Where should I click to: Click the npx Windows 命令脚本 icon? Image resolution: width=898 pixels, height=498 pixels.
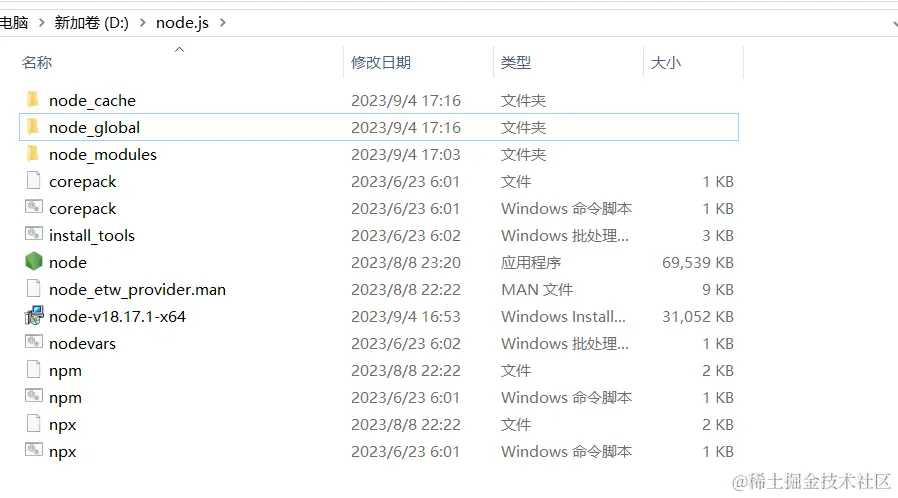[x=33, y=450]
